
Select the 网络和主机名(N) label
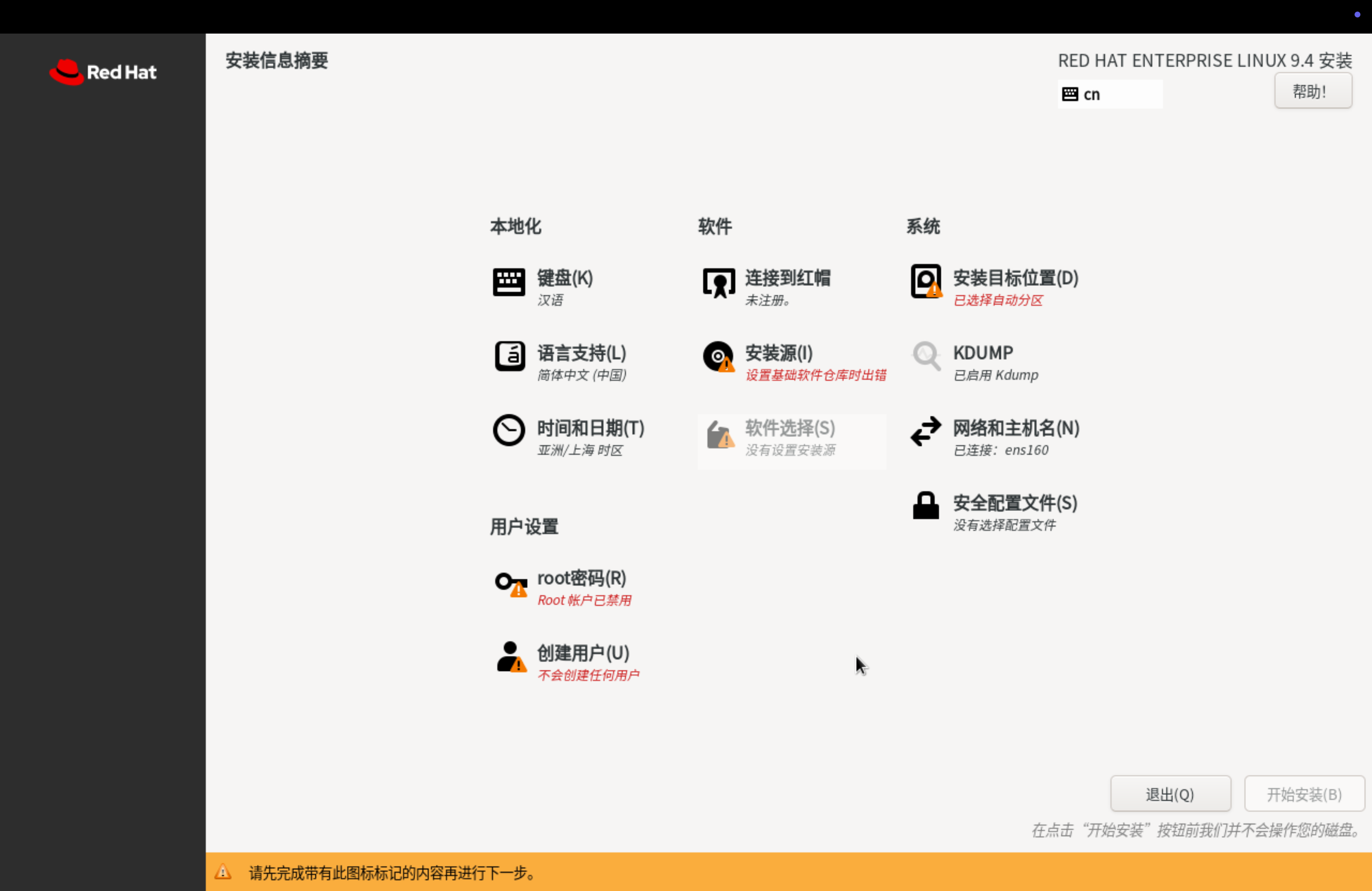1016,428
